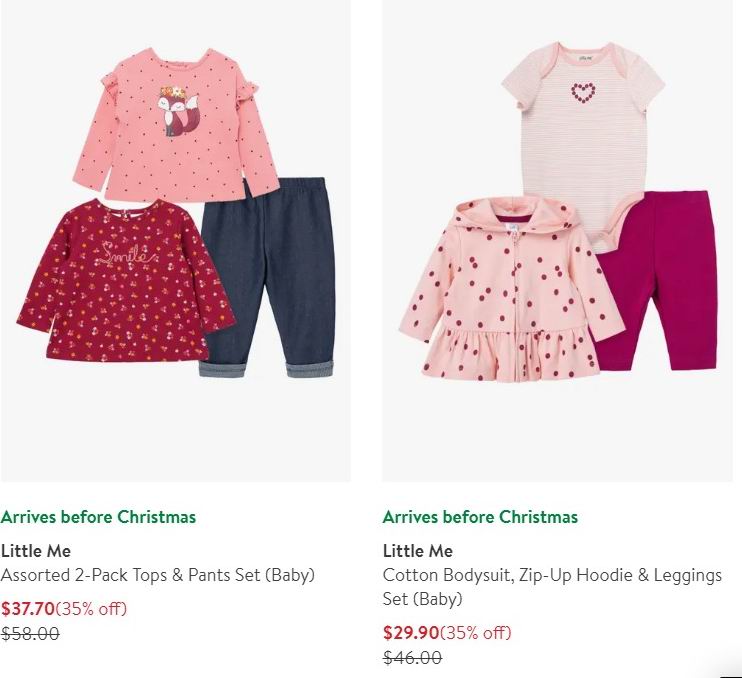
Task: Click Little Me brand above Tops & Pants Set
Action: pos(36,551)
